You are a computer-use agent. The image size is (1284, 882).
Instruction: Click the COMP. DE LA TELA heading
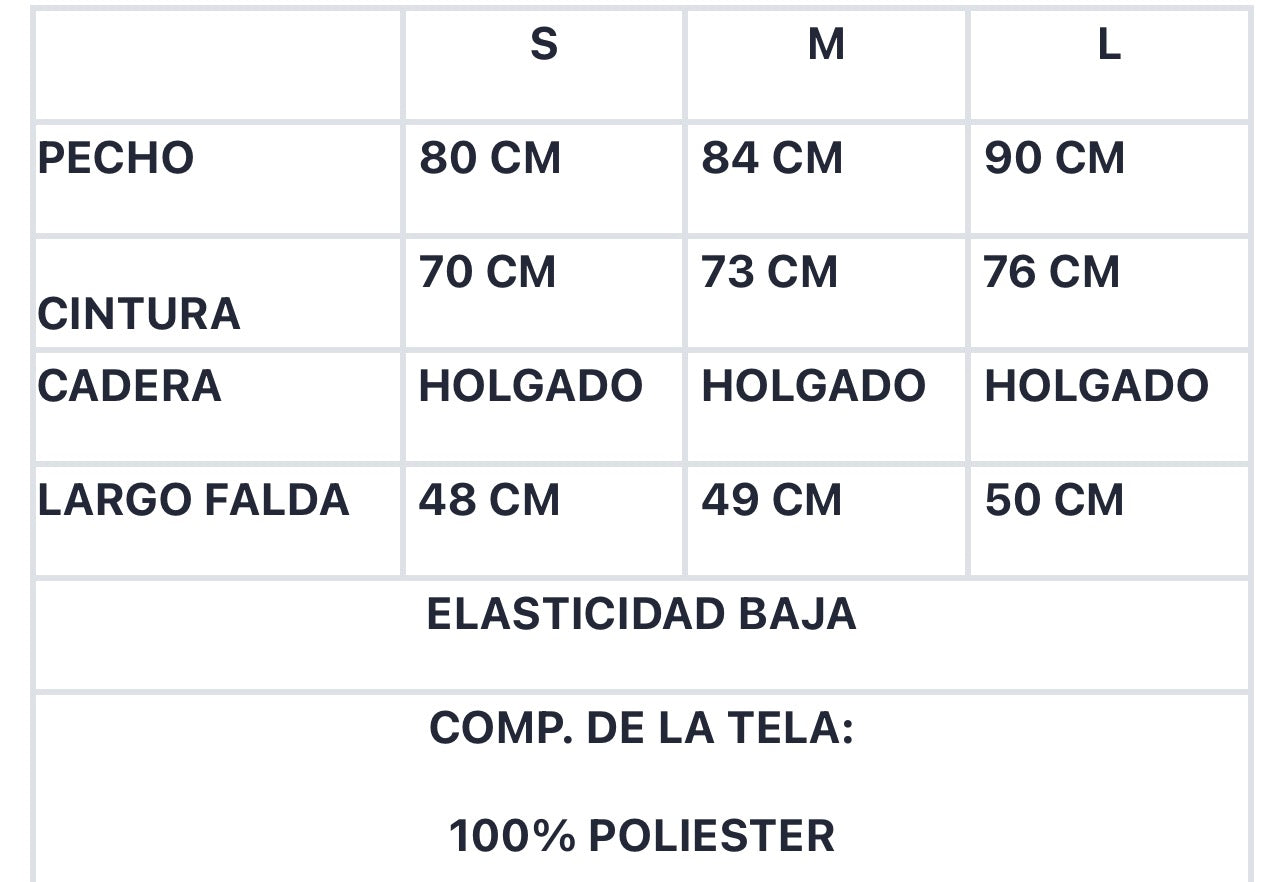(641, 728)
